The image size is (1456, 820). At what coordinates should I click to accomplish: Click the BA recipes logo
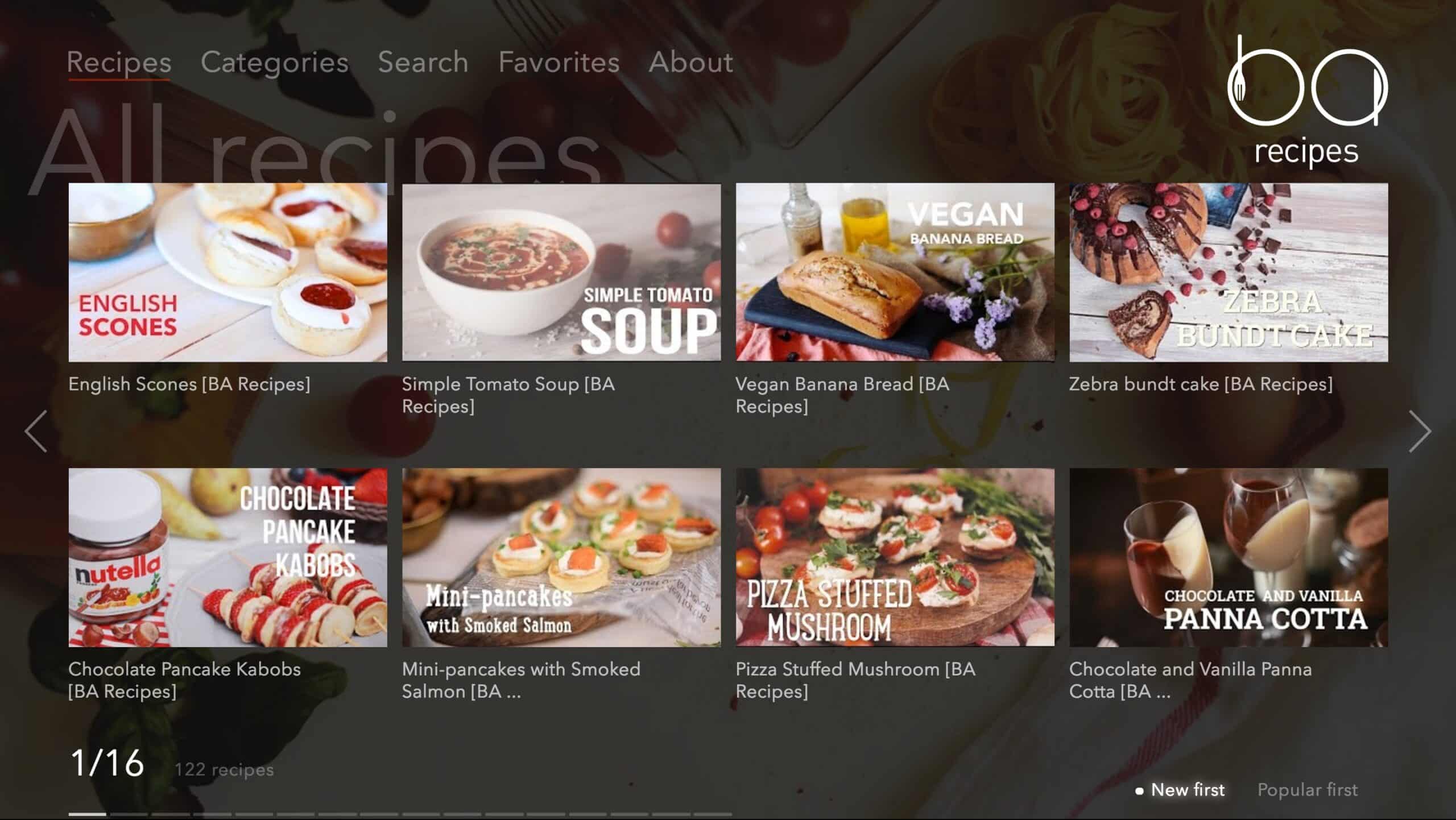pyautogui.click(x=1307, y=101)
